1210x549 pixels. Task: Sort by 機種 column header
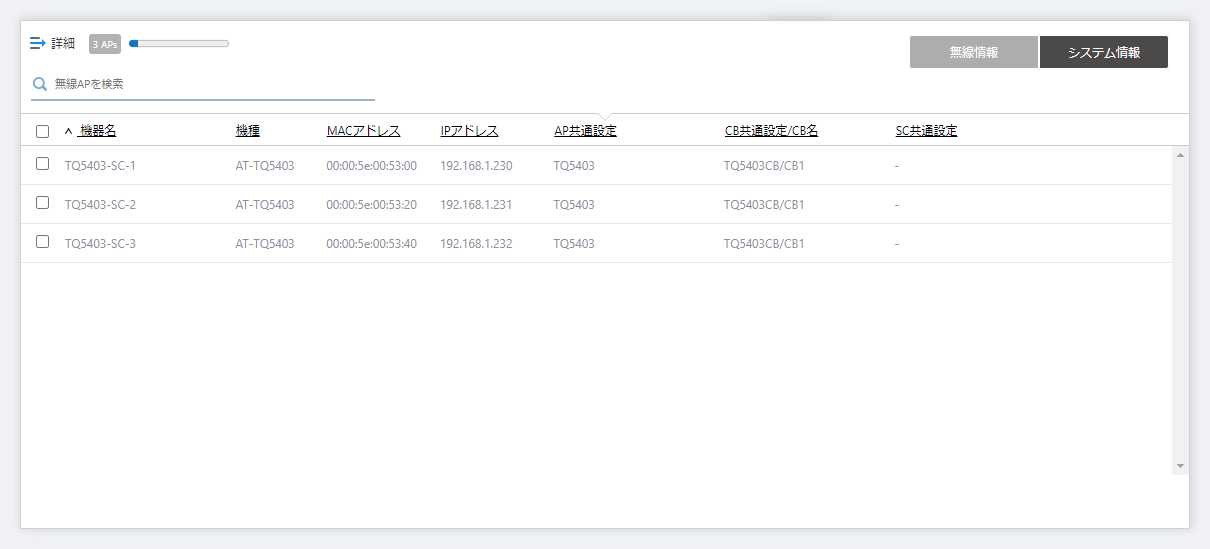248,131
